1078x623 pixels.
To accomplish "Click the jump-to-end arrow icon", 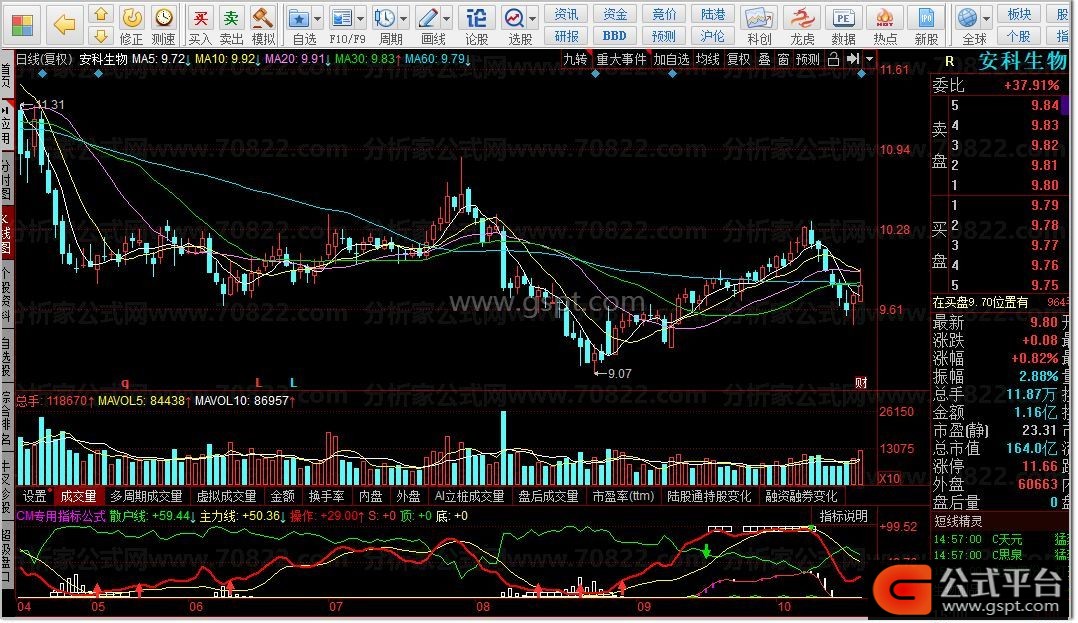I will pyautogui.click(x=853, y=59).
